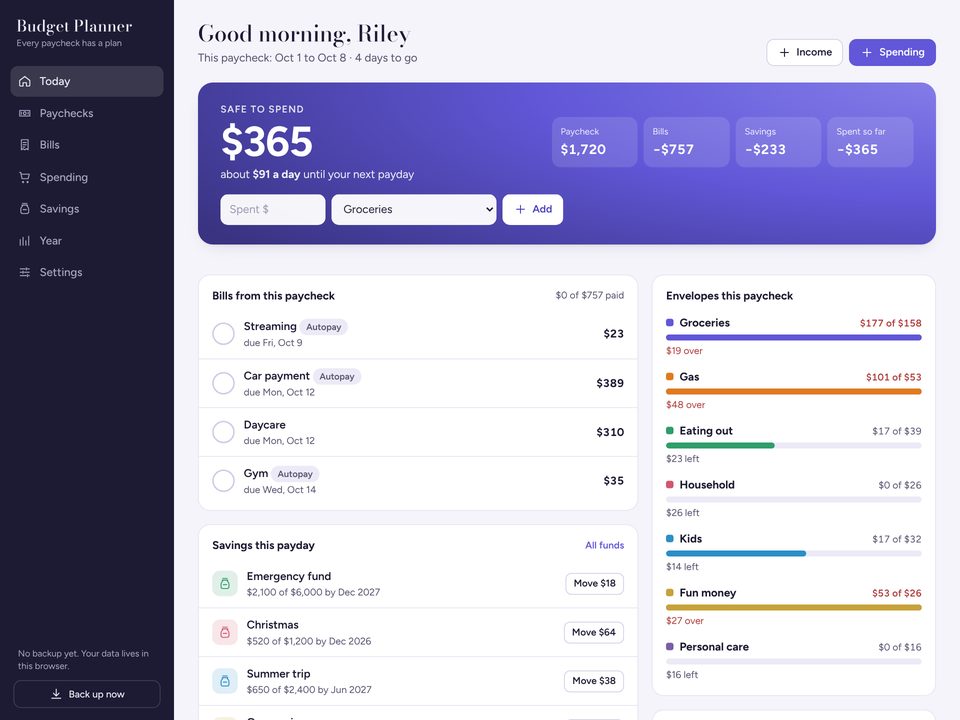960x720 pixels.
Task: Click the download icon in Back up now
Action: pos(56,694)
